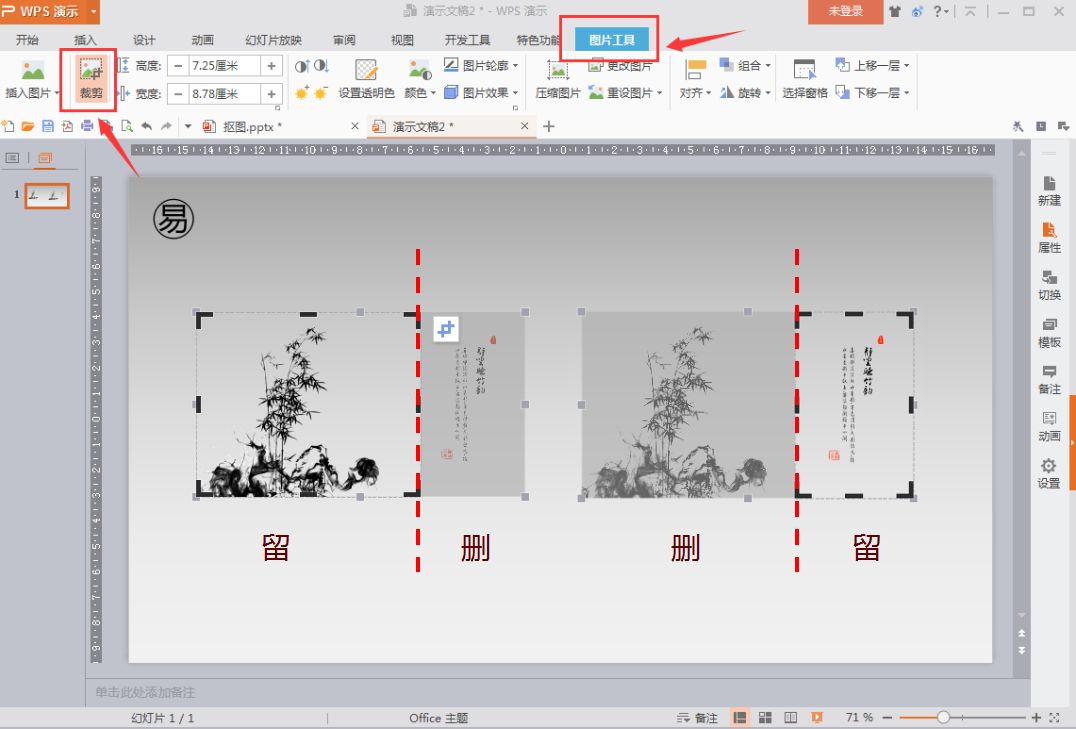Image resolution: width=1076 pixels, height=729 pixels.
Task: Open the 切换 transition panel in right sidebar
Action: point(1049,286)
